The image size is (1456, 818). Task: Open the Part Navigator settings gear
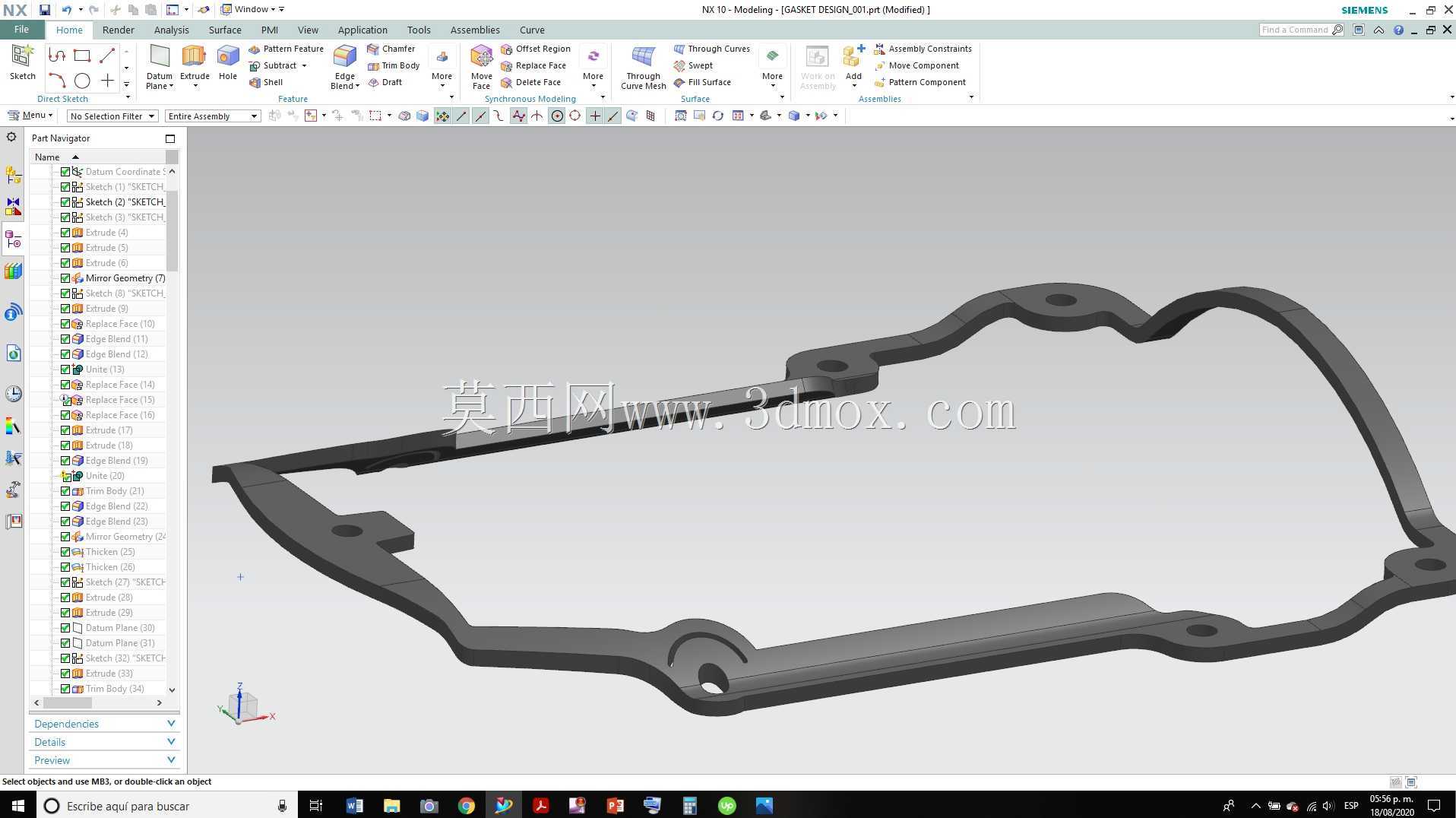click(11, 138)
